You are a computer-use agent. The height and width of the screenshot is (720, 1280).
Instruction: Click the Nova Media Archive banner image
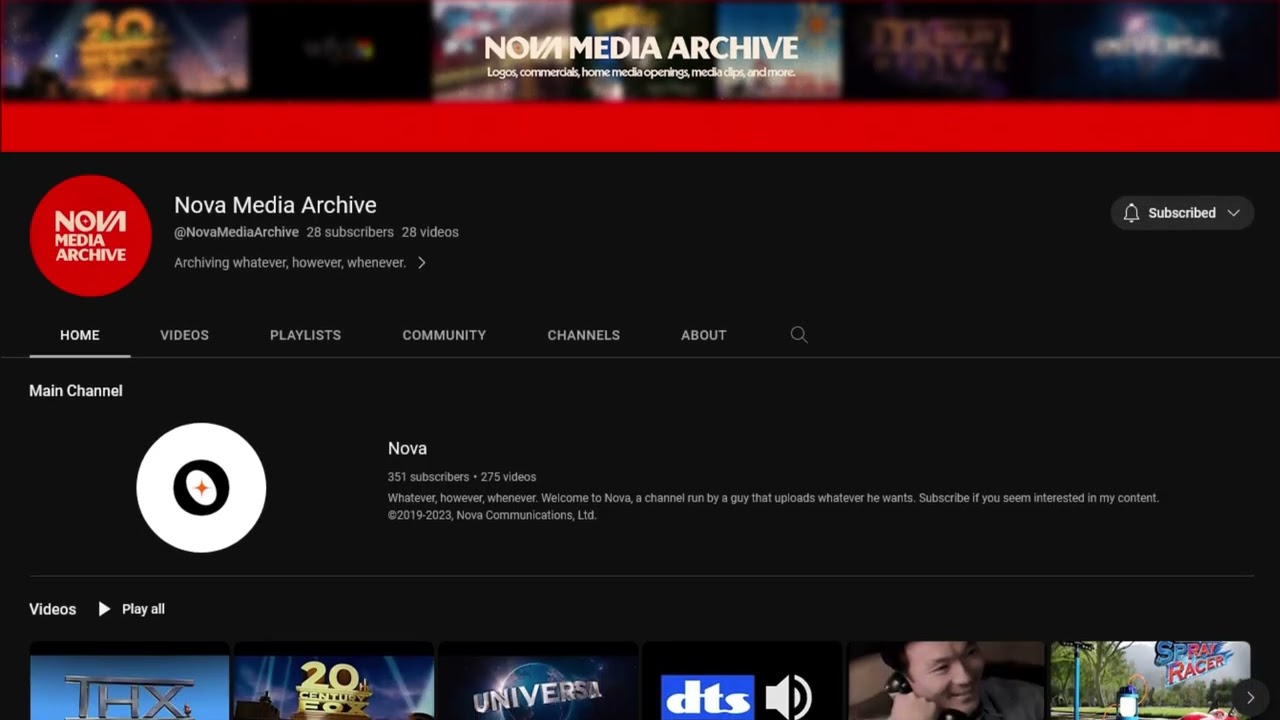[640, 76]
